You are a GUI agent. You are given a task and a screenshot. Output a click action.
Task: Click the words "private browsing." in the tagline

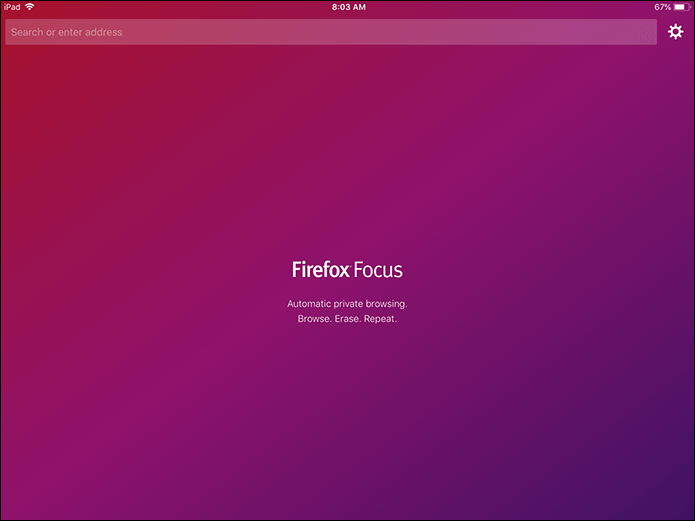point(371,303)
